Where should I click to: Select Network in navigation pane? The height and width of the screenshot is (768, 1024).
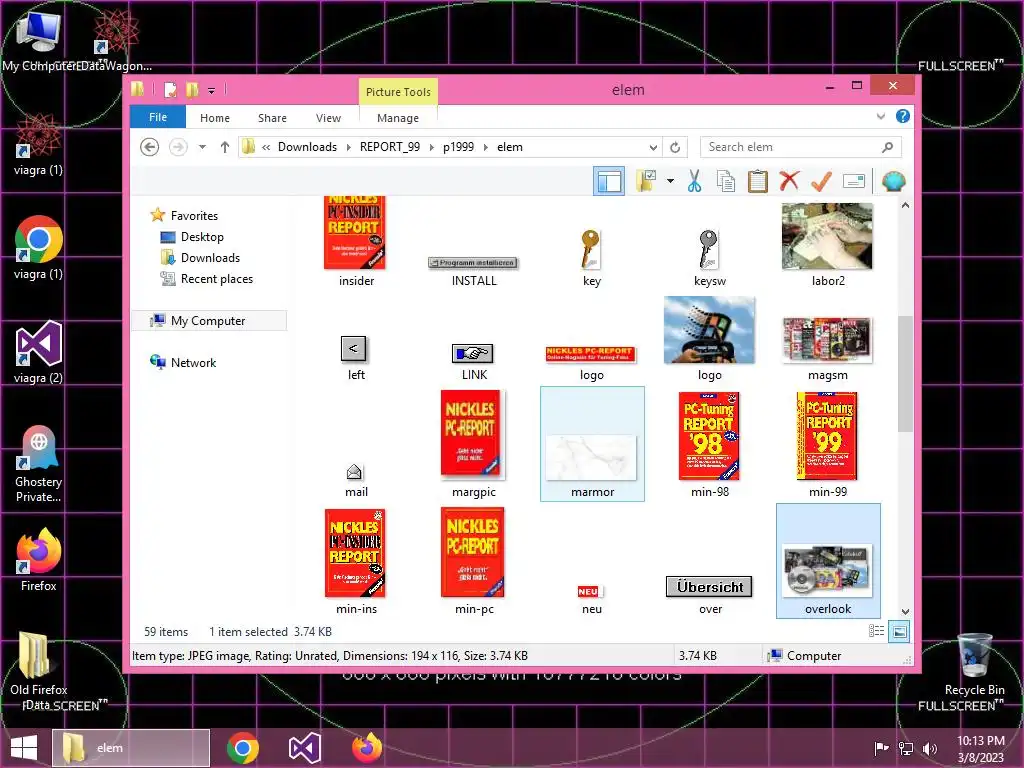point(193,362)
